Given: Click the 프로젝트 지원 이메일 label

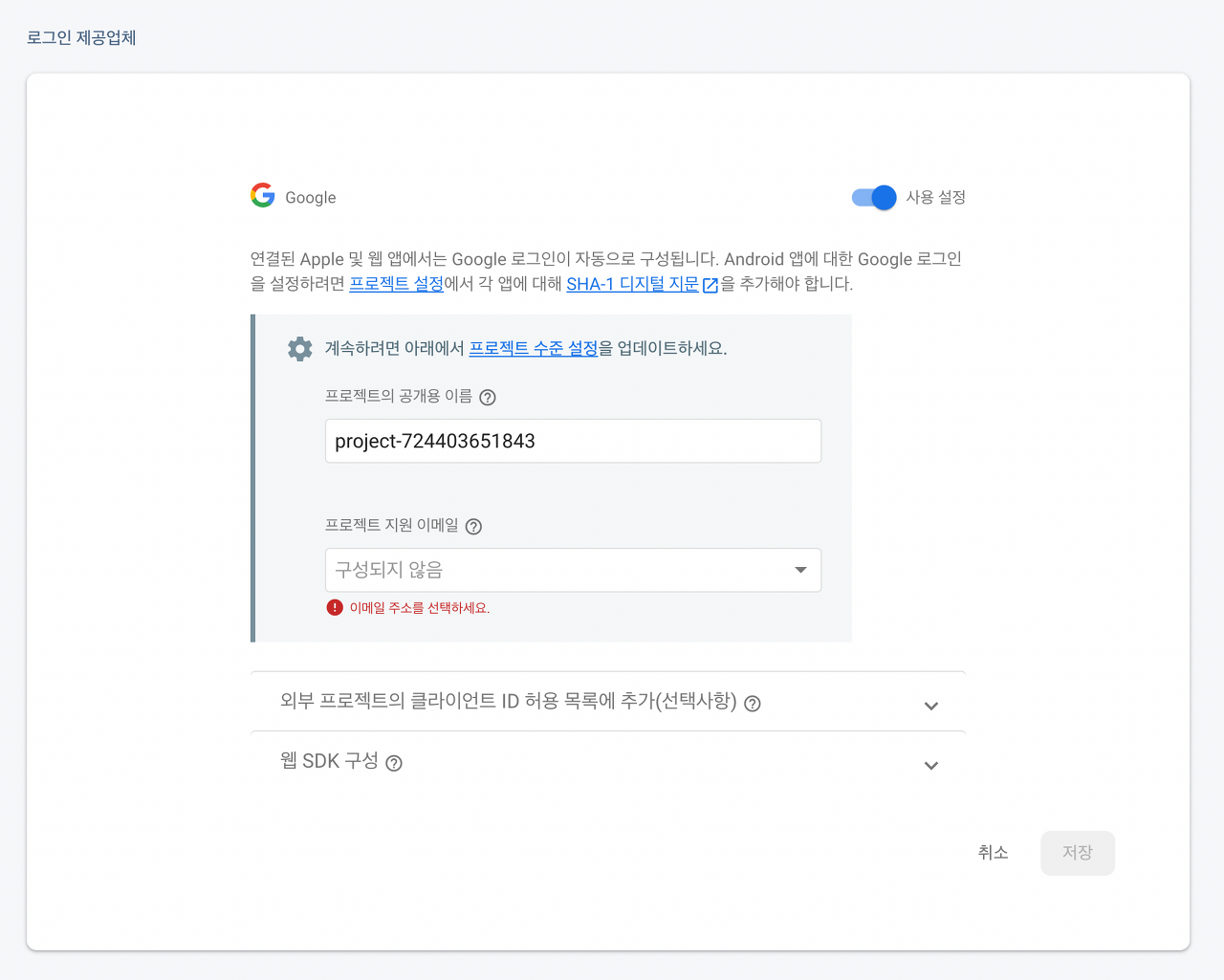Looking at the screenshot, I should tap(392, 525).
